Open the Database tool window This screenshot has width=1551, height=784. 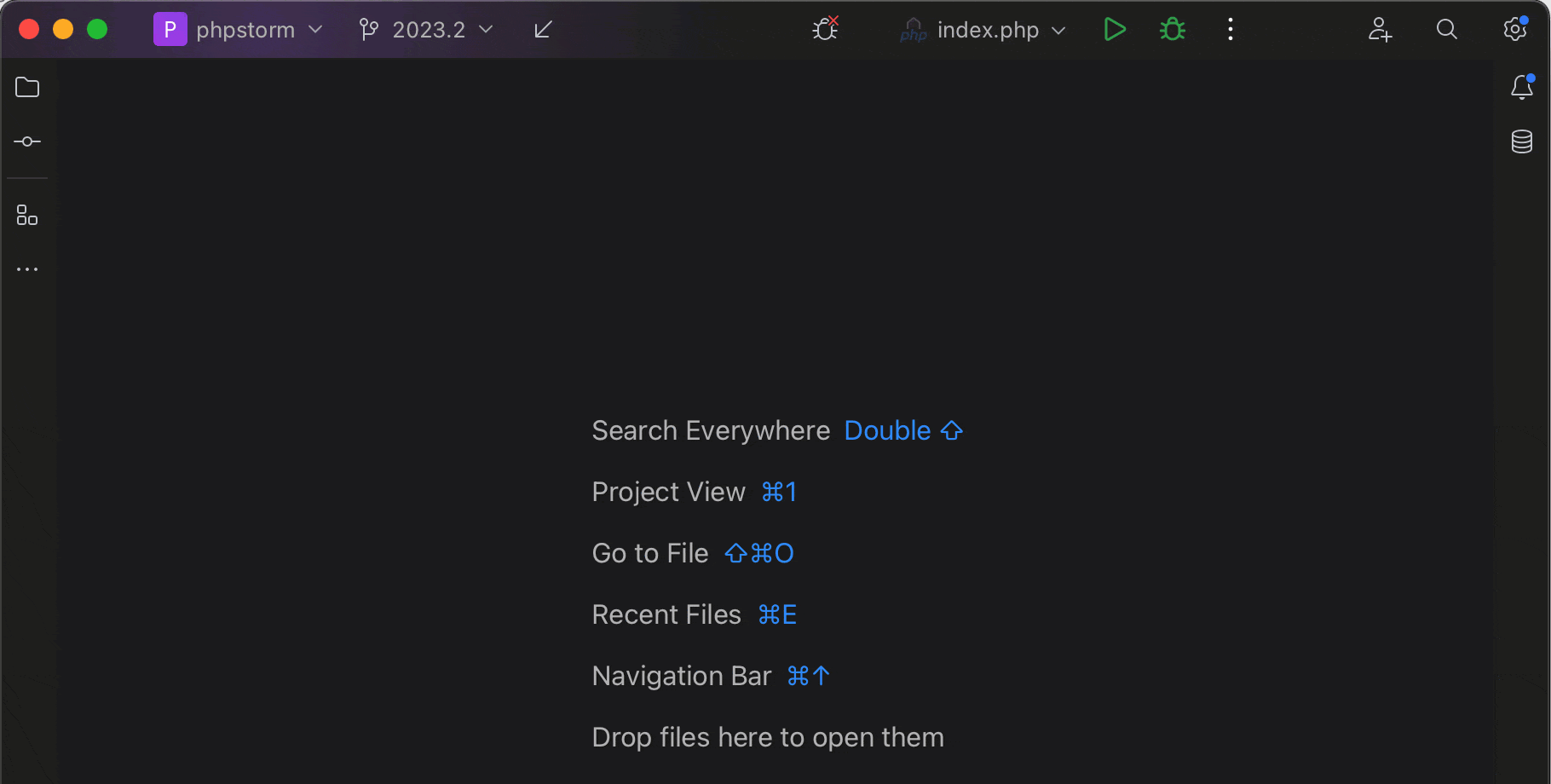1522,141
